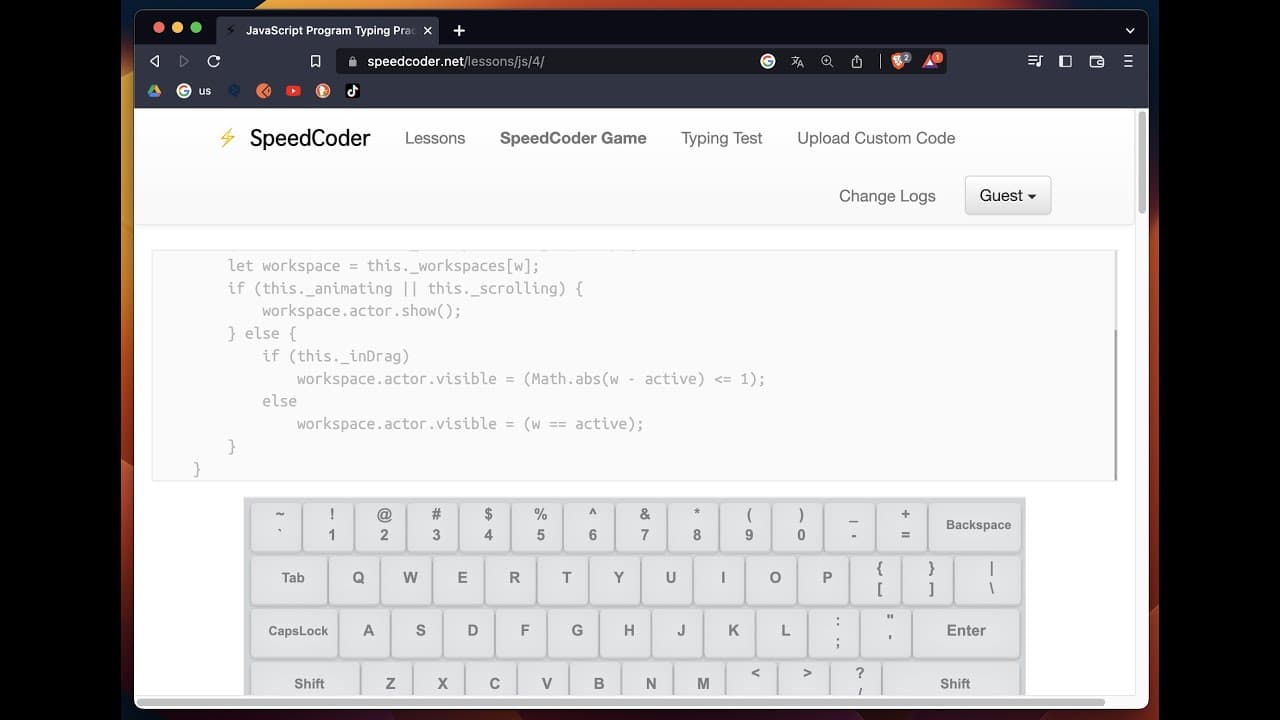The width and height of the screenshot is (1280, 720).
Task: Open the DuckDuckGo bookmark icon
Action: click(x=323, y=90)
